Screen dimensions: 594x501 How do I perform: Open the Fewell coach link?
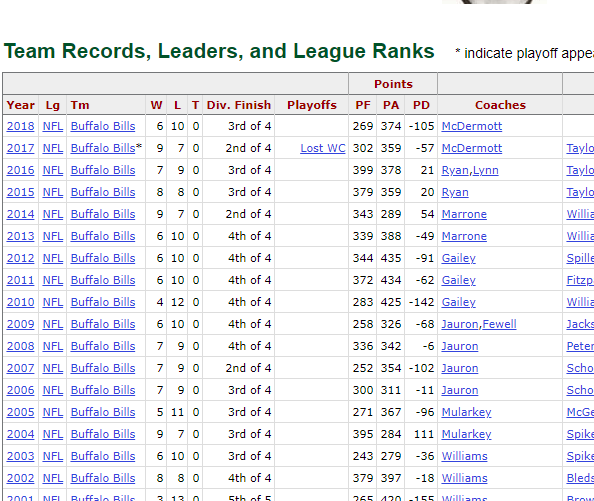pos(499,324)
